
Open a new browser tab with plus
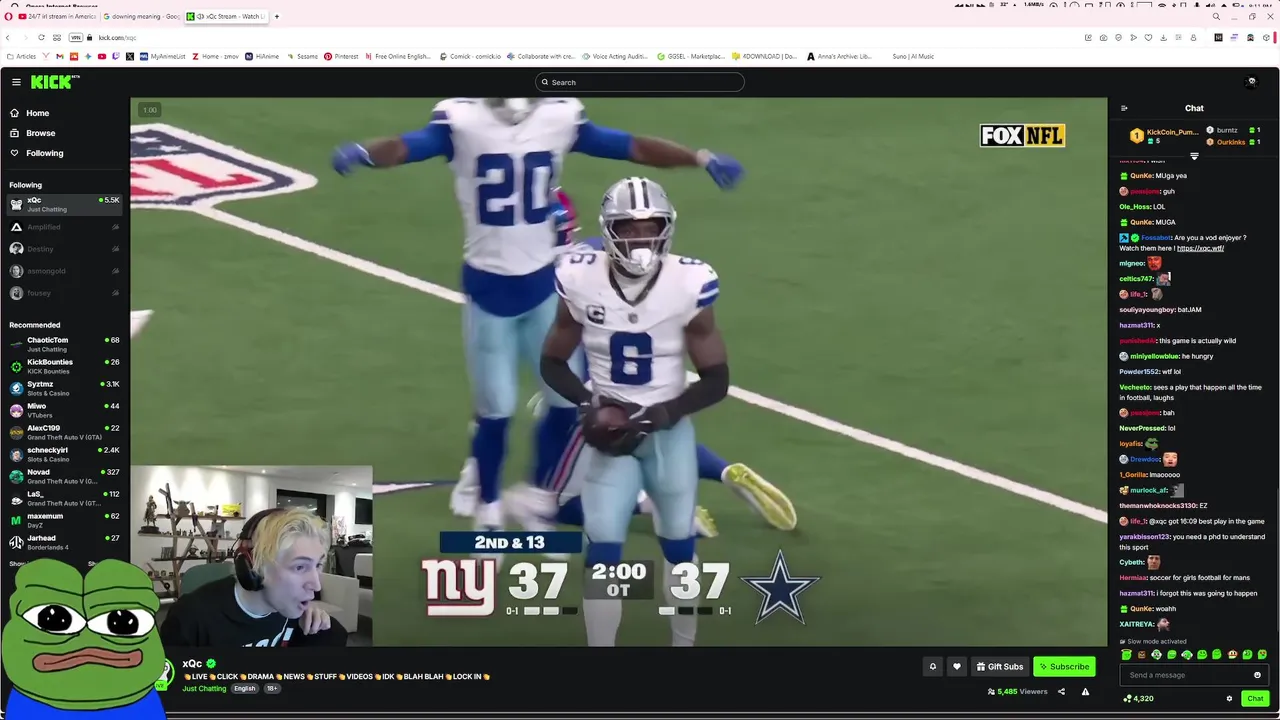point(277,16)
